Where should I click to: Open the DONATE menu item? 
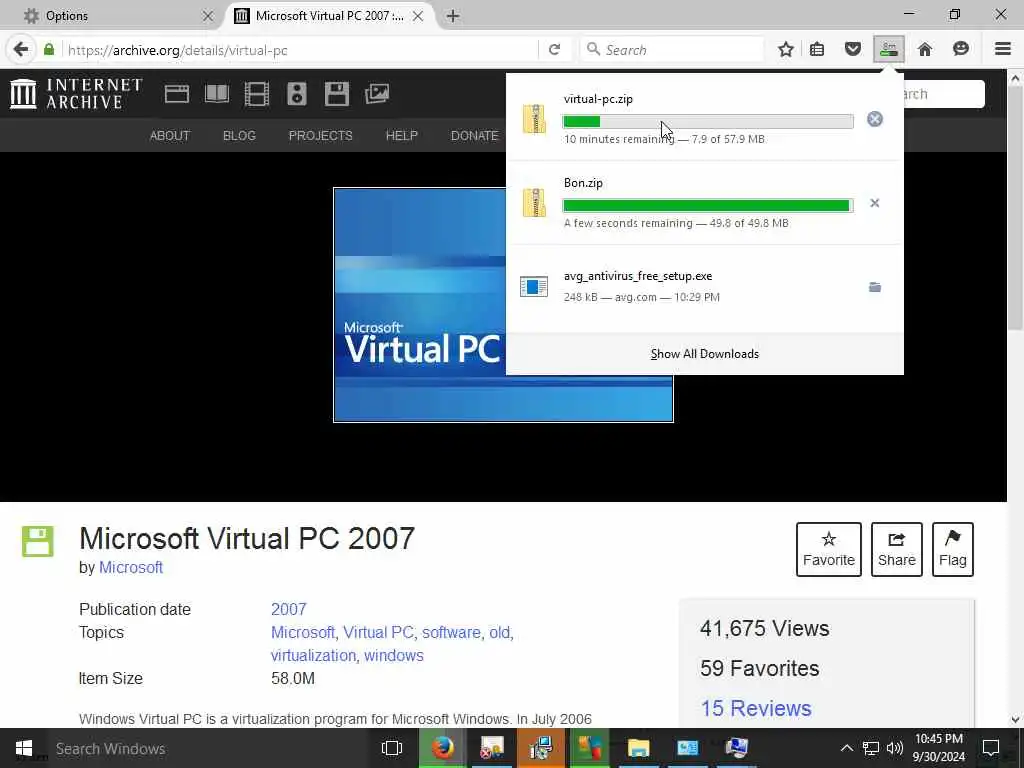click(475, 135)
